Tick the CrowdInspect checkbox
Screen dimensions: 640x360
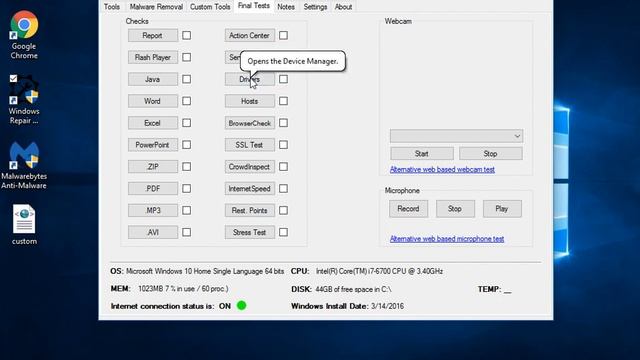[x=283, y=167]
